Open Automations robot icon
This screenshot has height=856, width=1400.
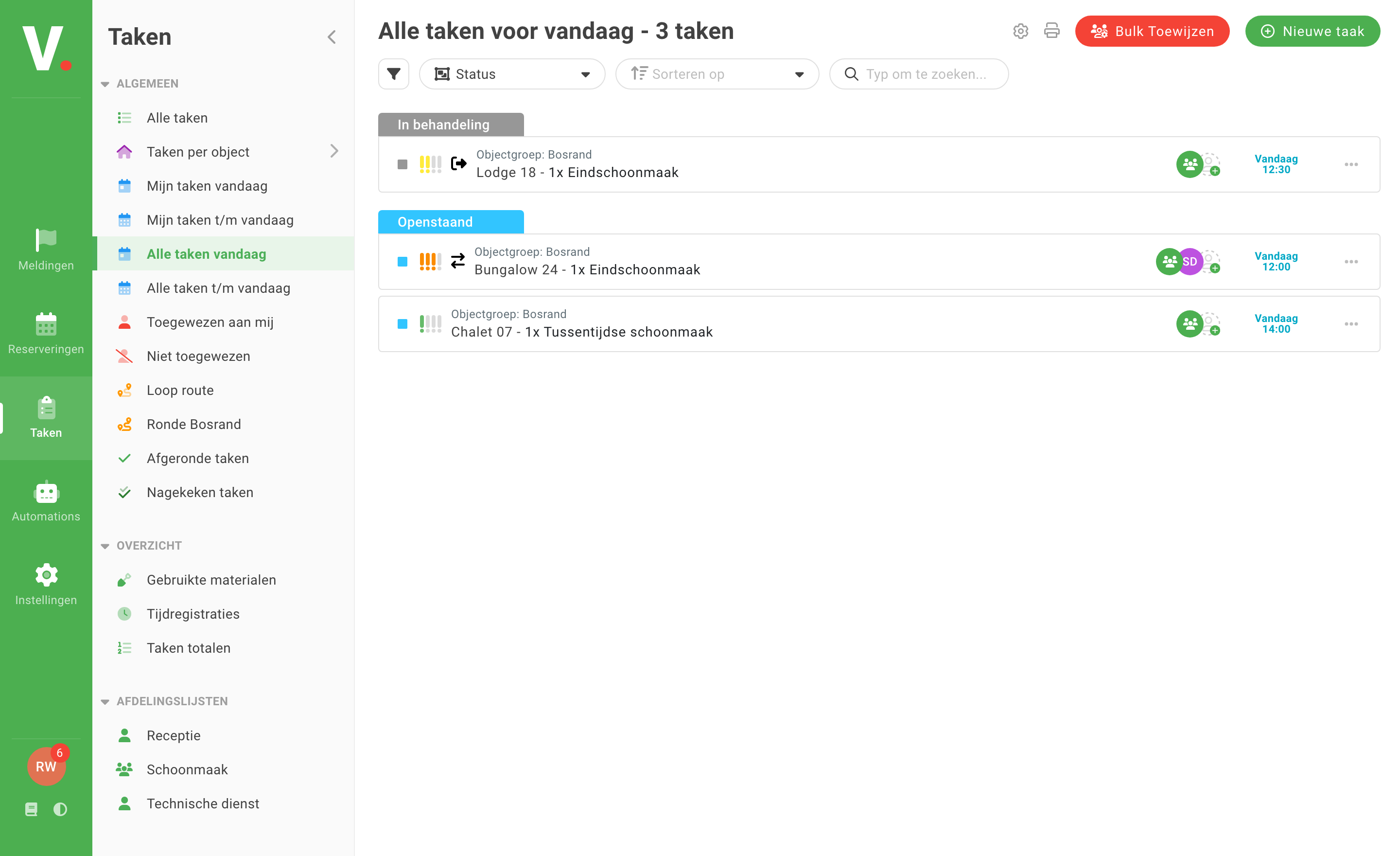pyautogui.click(x=46, y=492)
